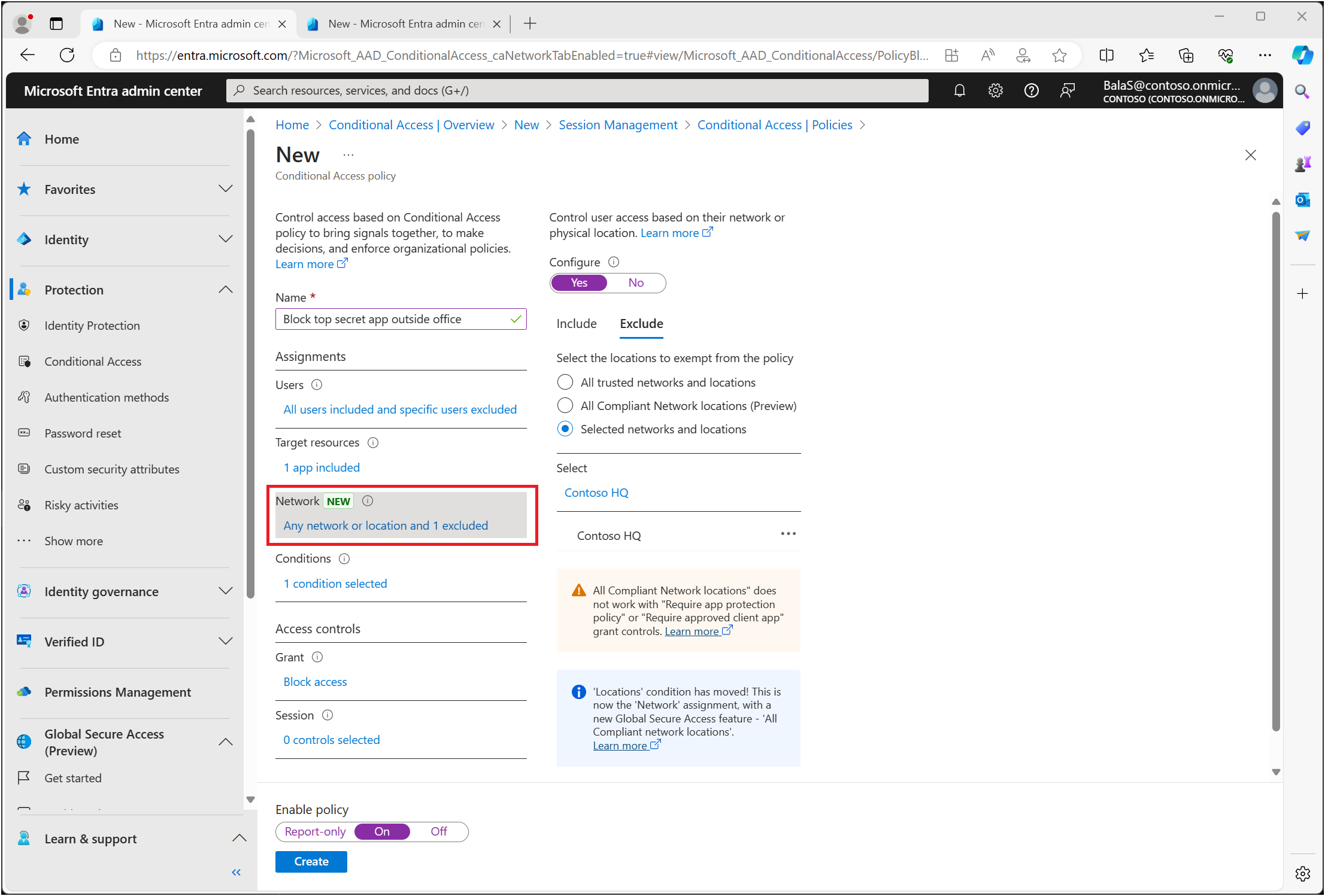The height and width of the screenshot is (896, 1325).
Task: Open the notifications bell icon
Action: 959,90
